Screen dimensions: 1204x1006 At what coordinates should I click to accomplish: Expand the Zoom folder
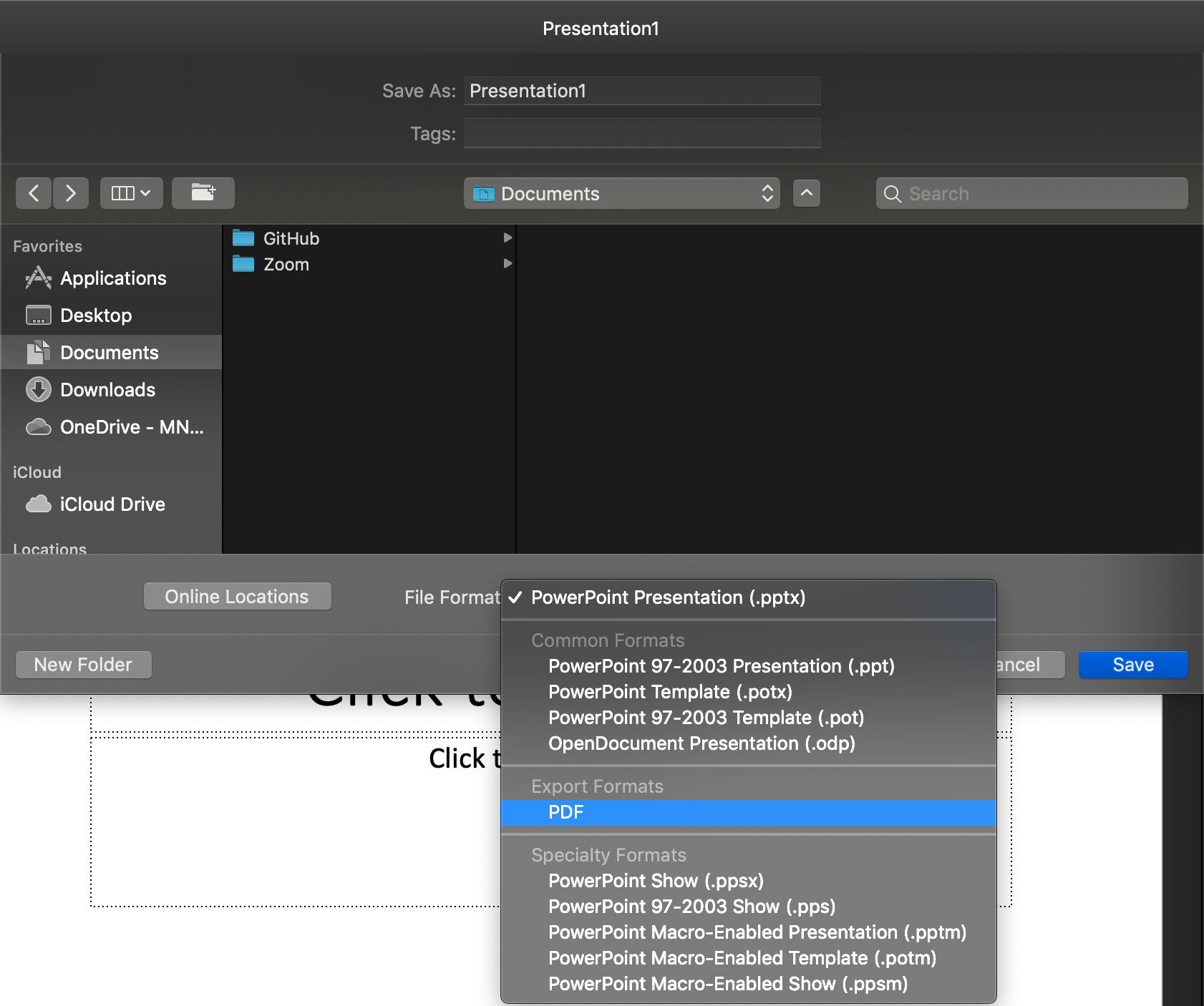507,264
